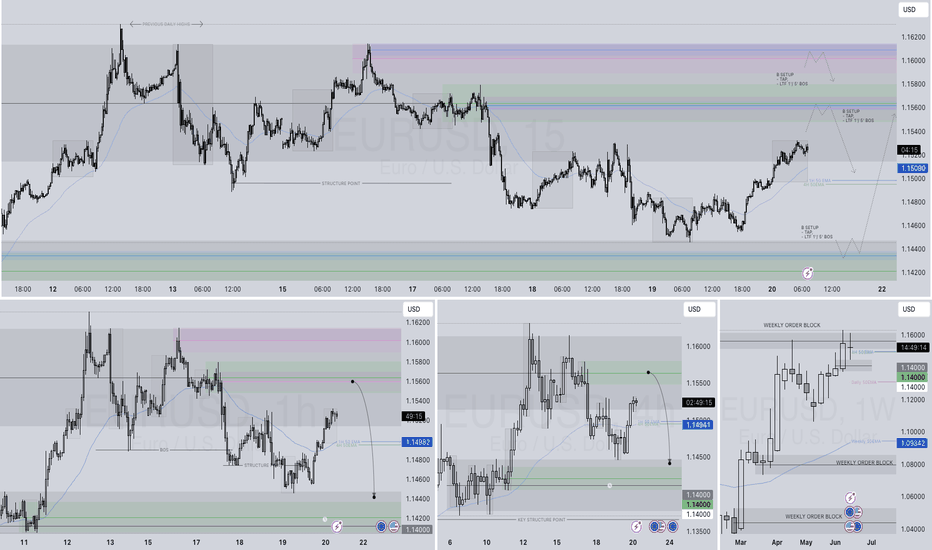Viewport: 932px width, 550px height.
Task: Click the US flag event icon on the 1h chart
Action: [x=393, y=526]
